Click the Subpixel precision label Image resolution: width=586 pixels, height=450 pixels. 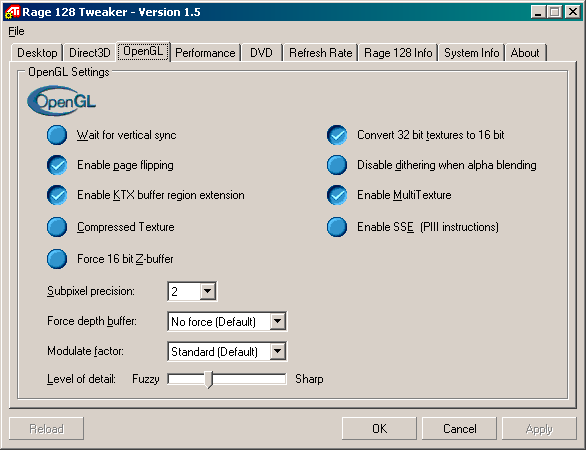pos(91,291)
